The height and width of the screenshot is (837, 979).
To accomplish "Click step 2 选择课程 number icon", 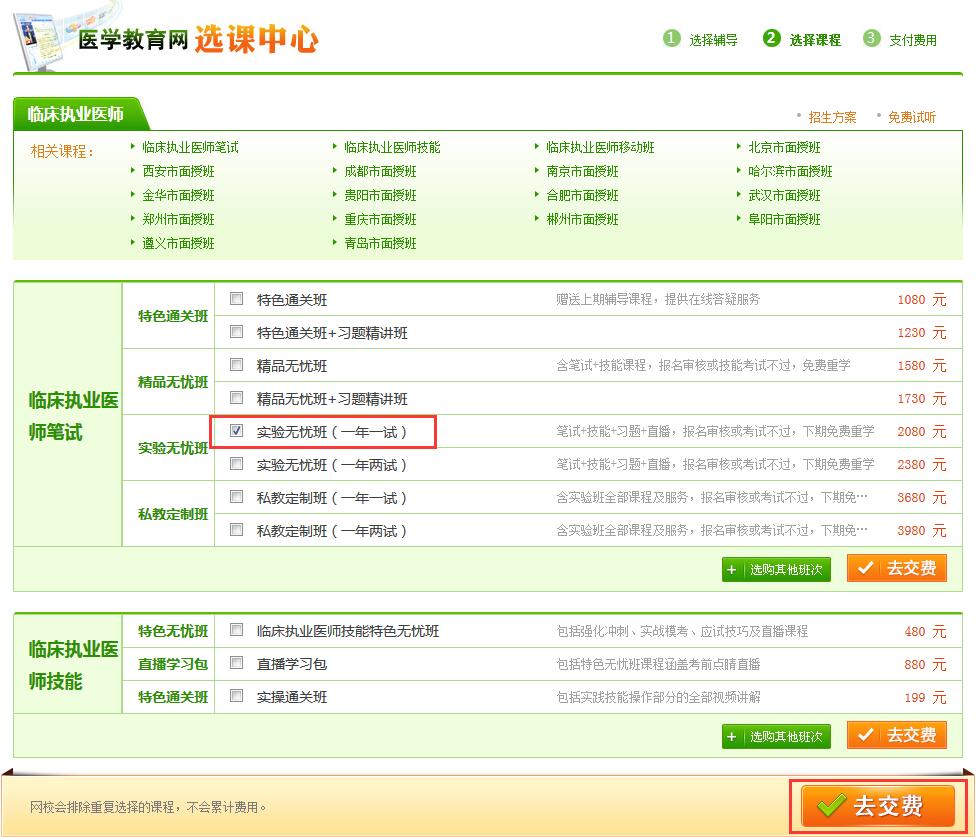I will tap(771, 39).
